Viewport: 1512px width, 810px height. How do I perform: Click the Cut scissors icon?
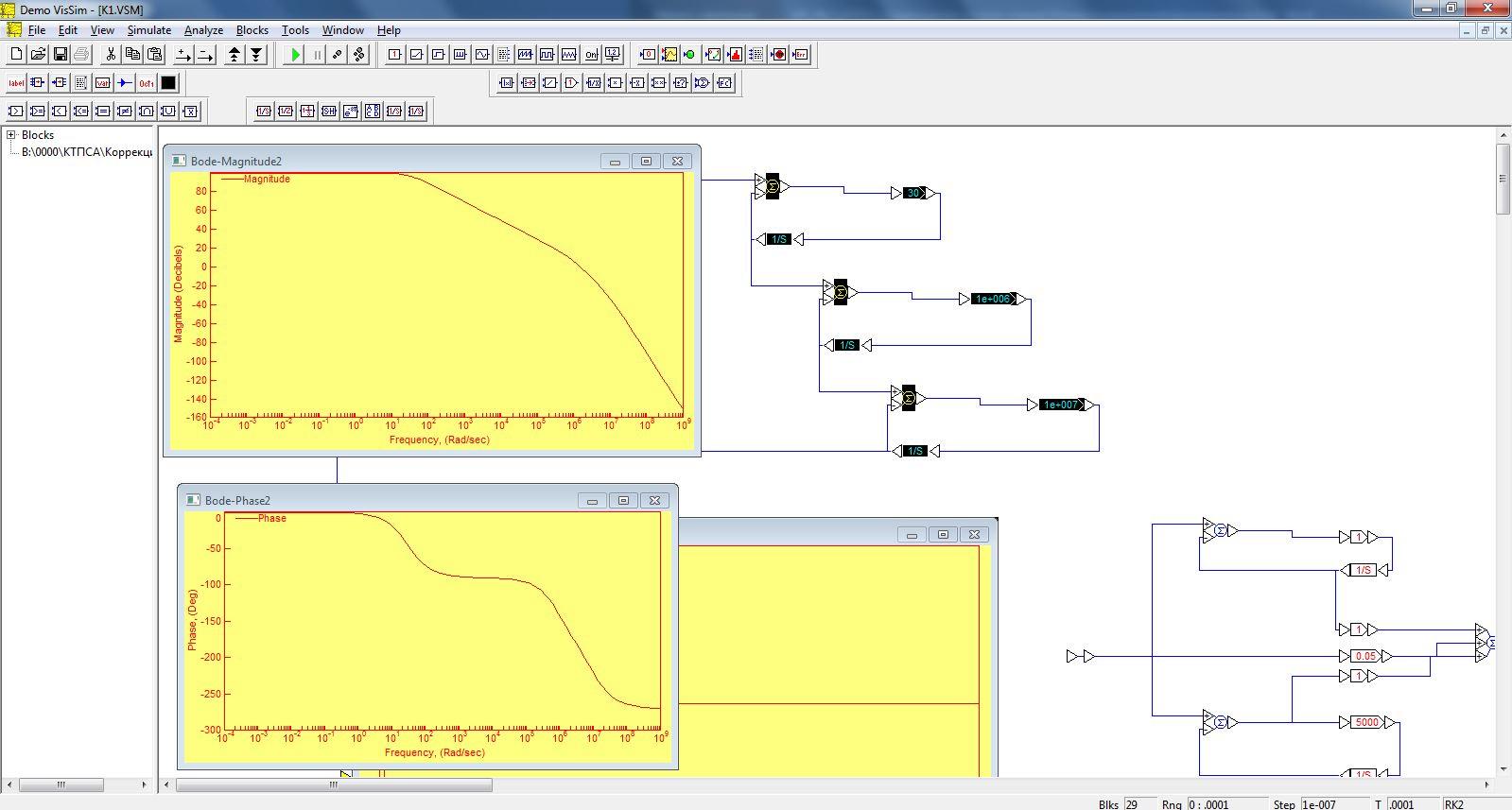point(111,55)
